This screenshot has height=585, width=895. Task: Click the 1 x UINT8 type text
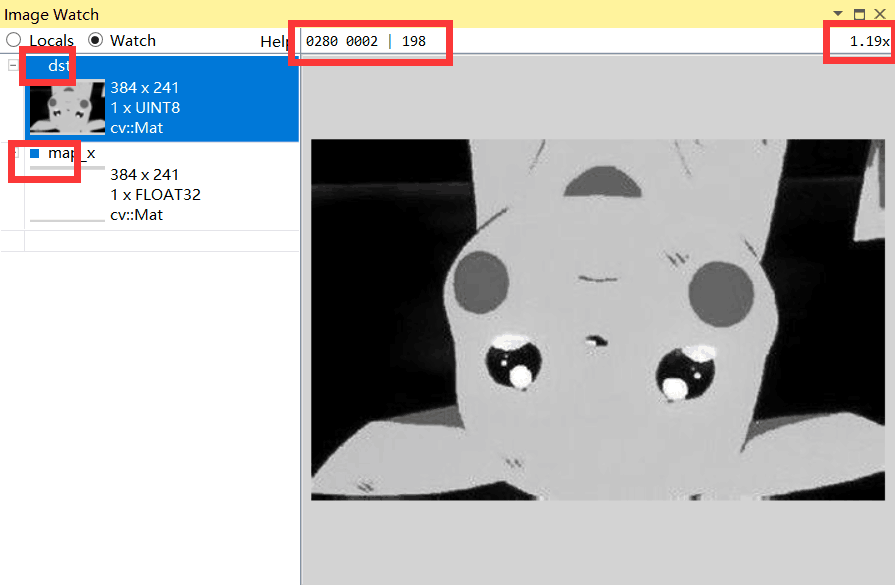click(145, 108)
